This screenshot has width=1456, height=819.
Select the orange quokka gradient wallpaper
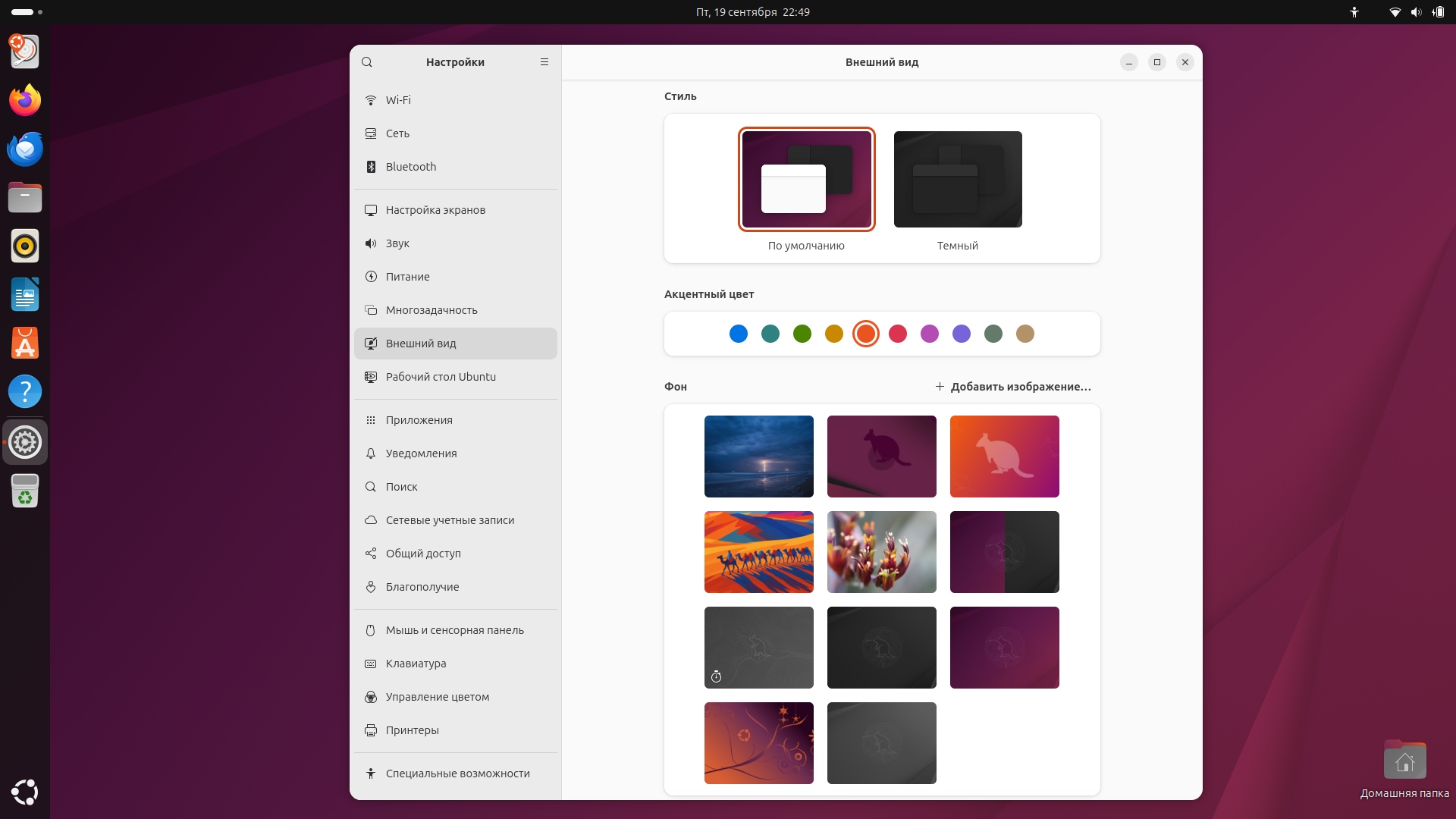pos(1005,457)
